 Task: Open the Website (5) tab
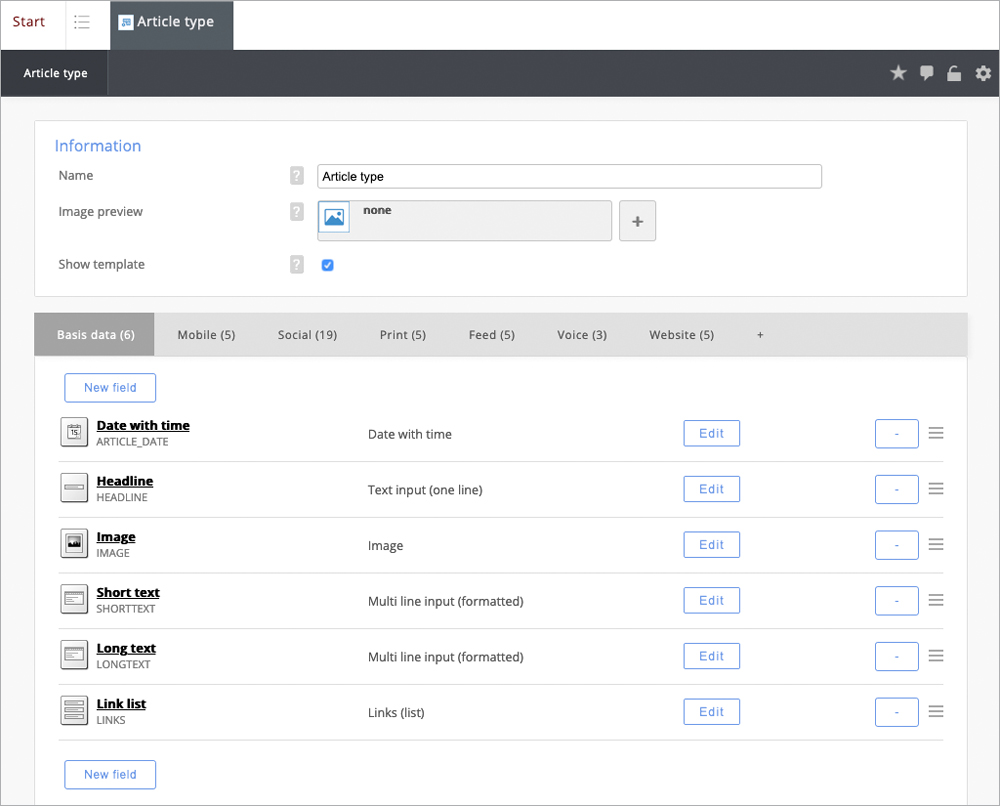pos(681,335)
